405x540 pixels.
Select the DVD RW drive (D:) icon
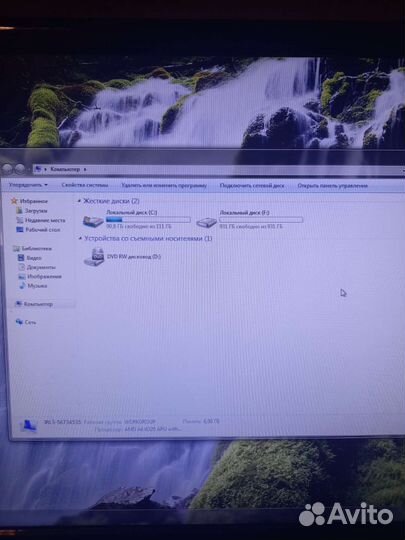[94, 257]
